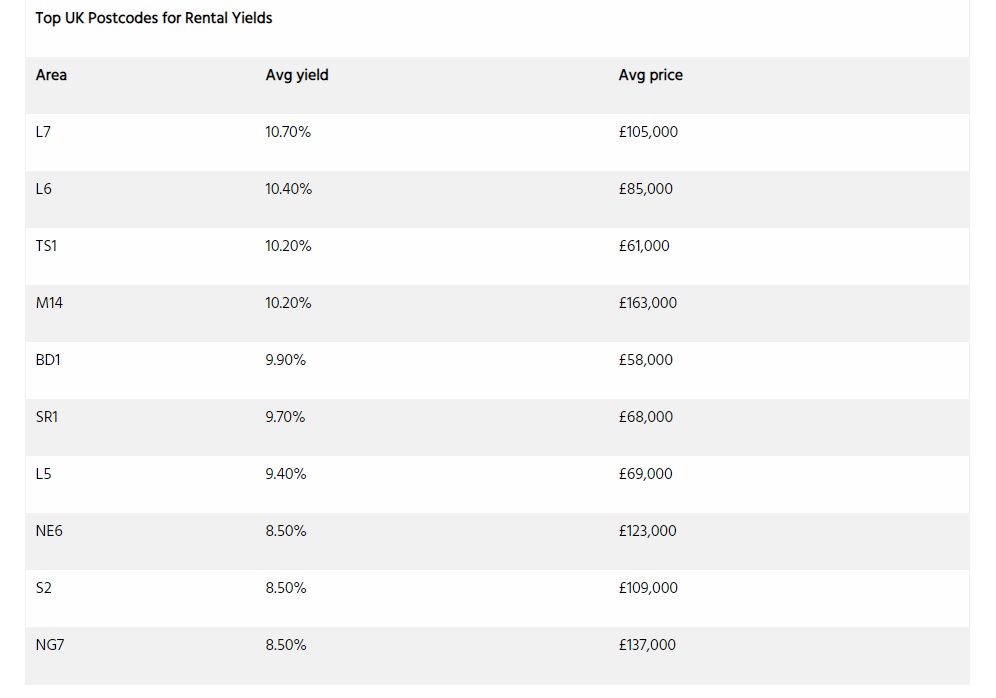
Task: Select the NG7 area cell
Action: point(50,645)
